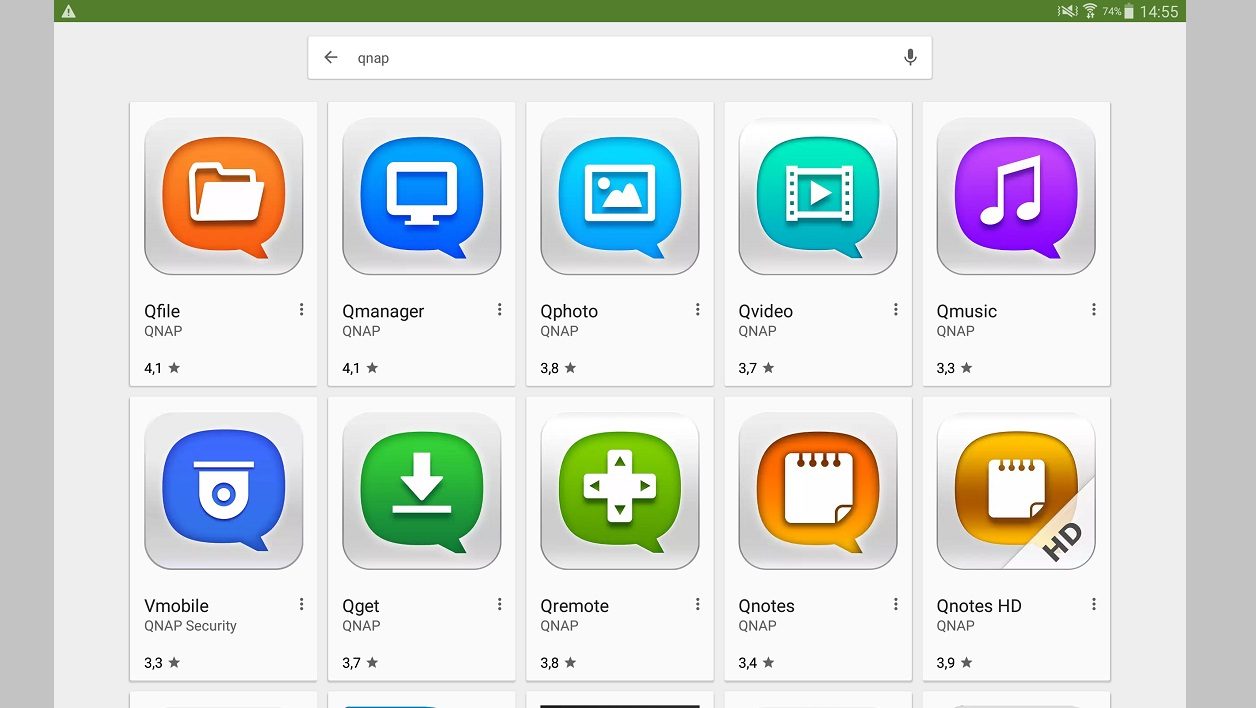
Task: Tap the muted sound icon in status bar
Action: pos(1067,11)
